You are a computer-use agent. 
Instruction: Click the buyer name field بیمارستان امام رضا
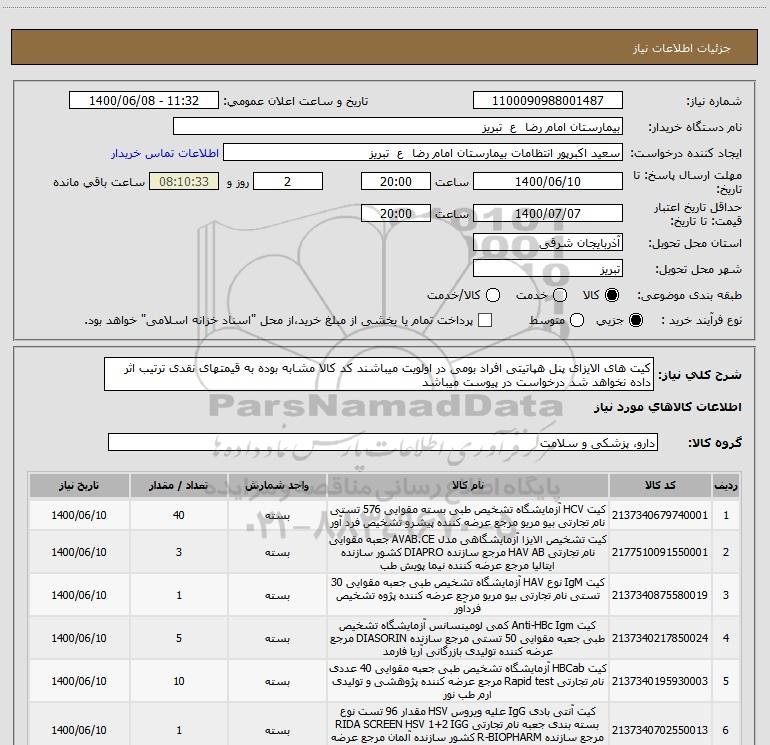tap(398, 127)
